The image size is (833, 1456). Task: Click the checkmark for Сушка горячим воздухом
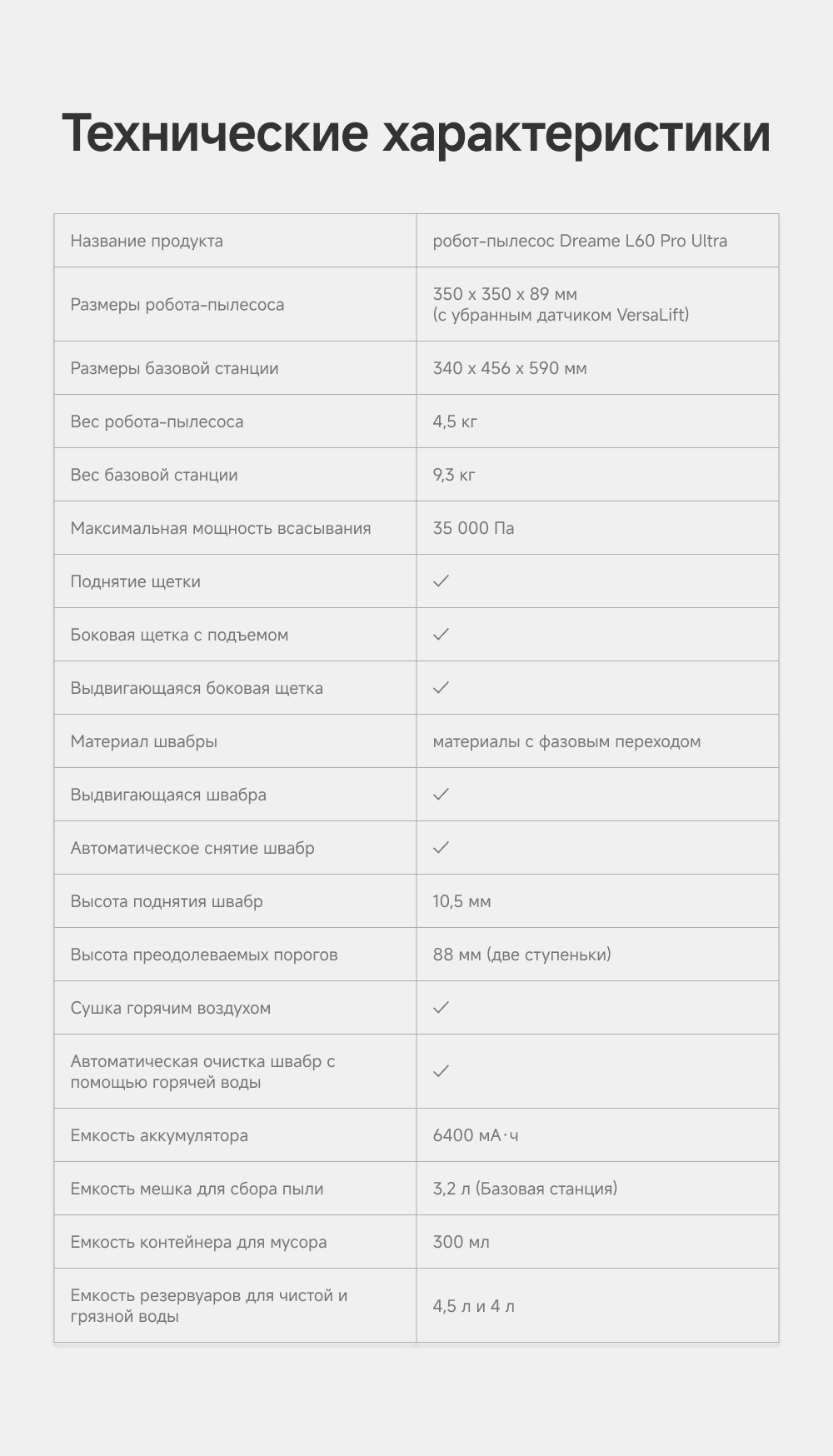coord(441,1007)
